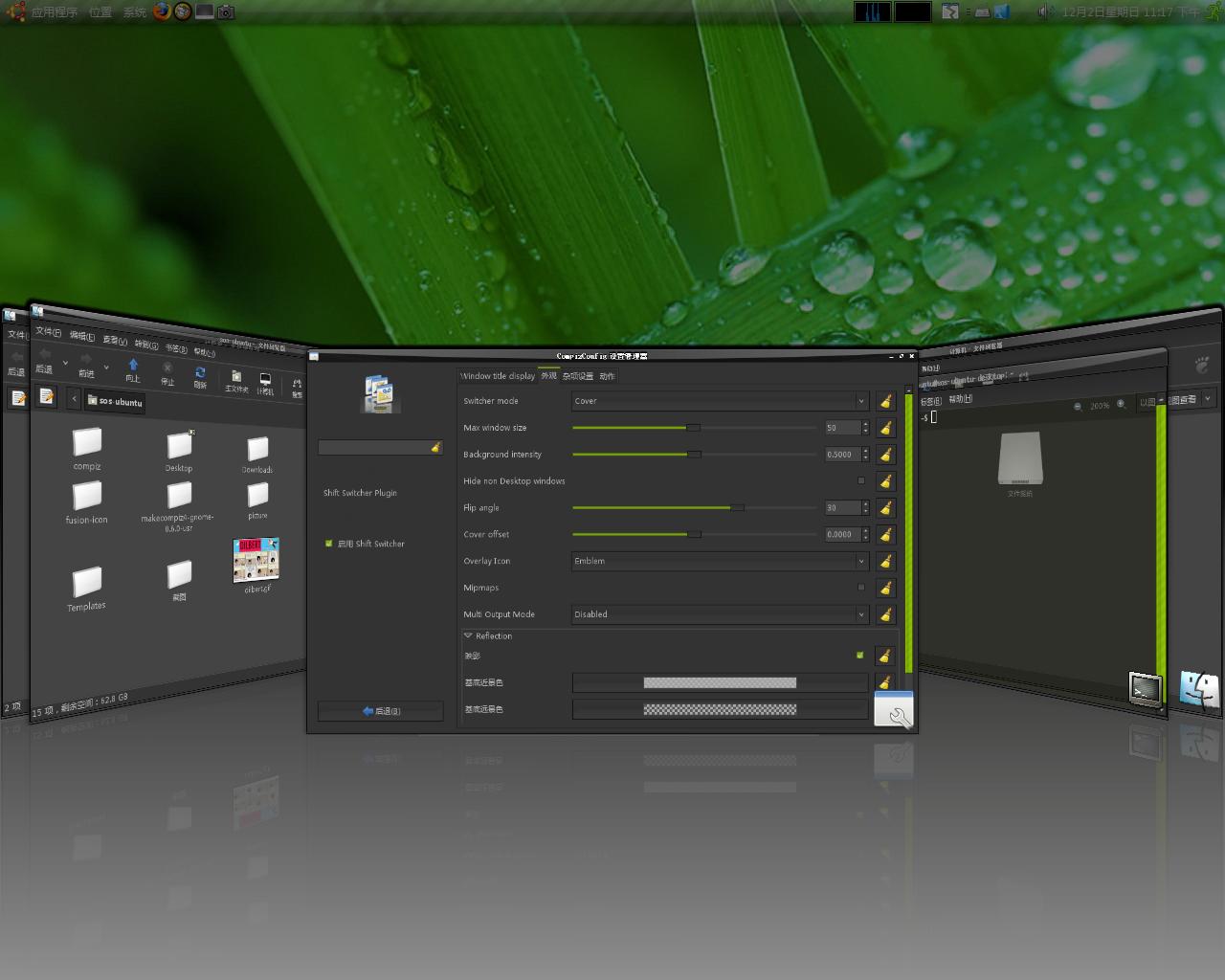Switch to the 动作 tab
The image size is (1225, 980).
point(607,376)
